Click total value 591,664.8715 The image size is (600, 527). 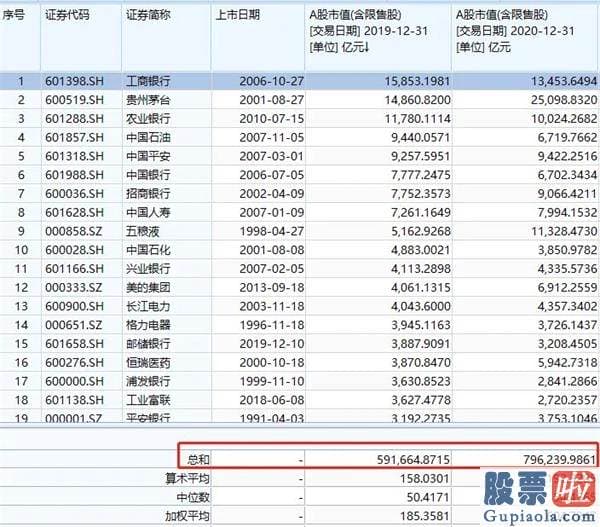pyautogui.click(x=413, y=459)
